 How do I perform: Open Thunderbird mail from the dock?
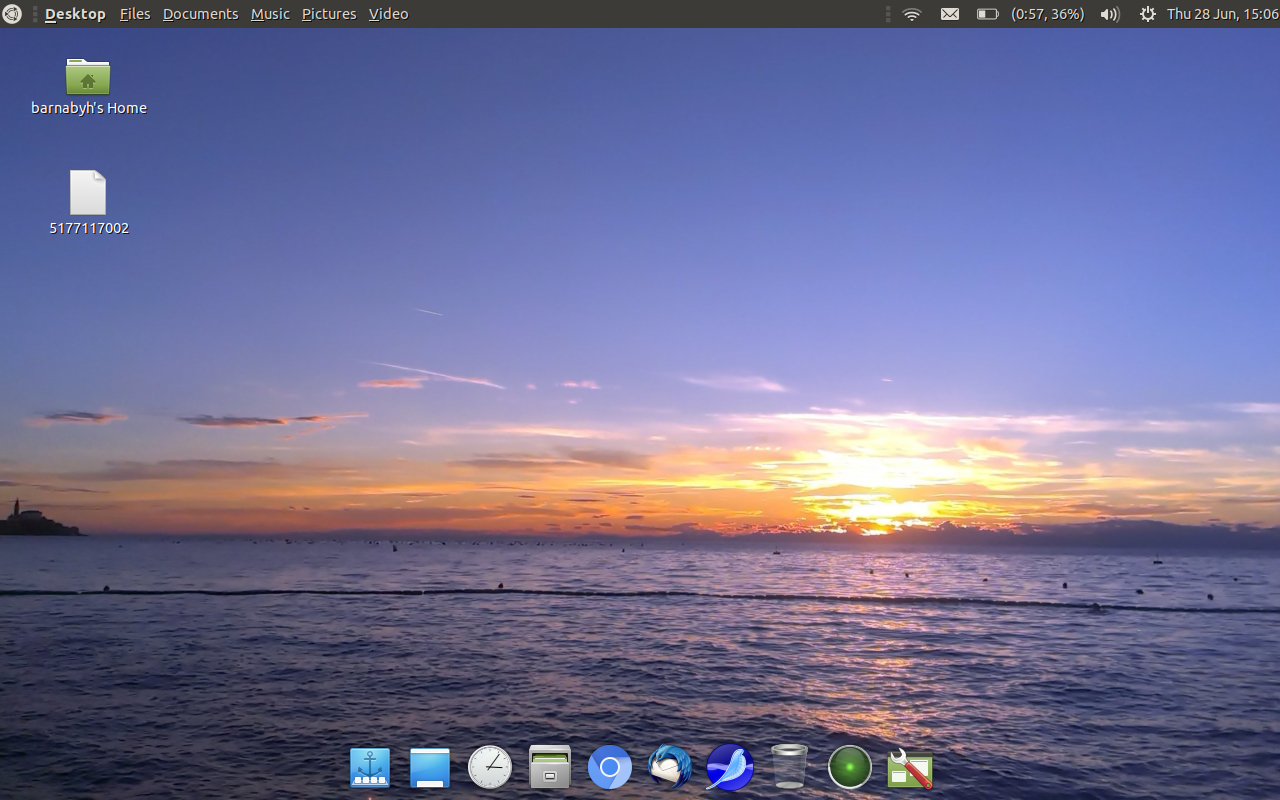[670, 768]
